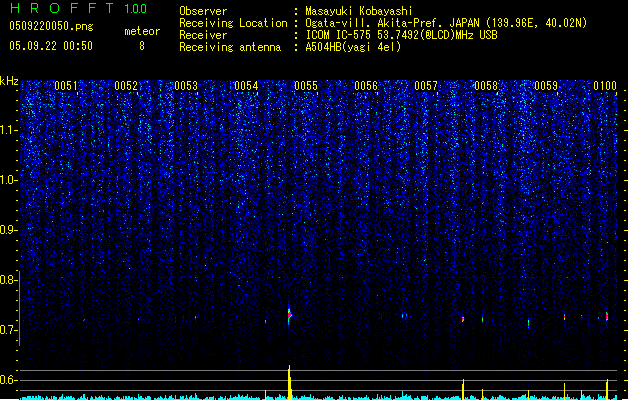Click the 1.1 kHz axis tick label
The width and height of the screenshot is (629, 400).
[x=9, y=130]
